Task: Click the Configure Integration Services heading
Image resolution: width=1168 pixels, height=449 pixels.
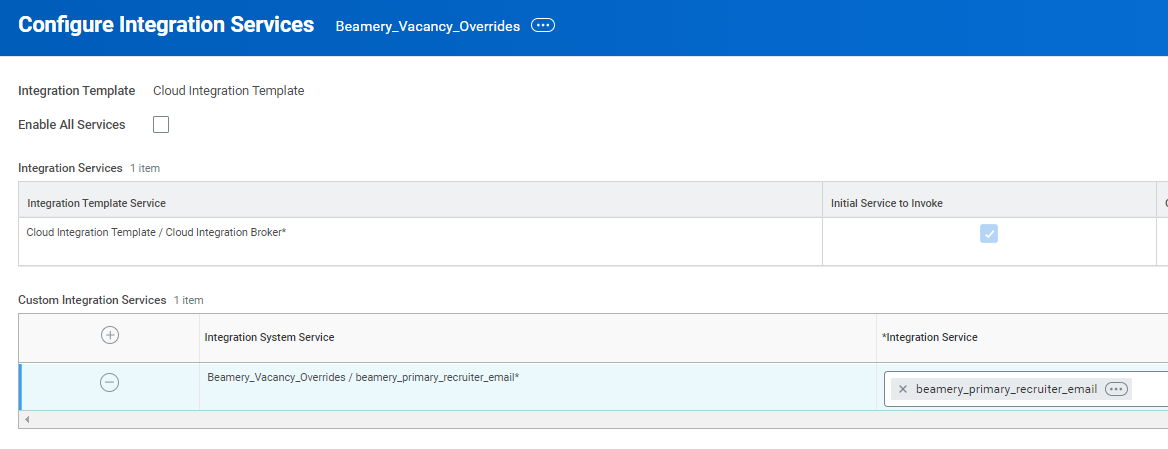Action: 166,25
